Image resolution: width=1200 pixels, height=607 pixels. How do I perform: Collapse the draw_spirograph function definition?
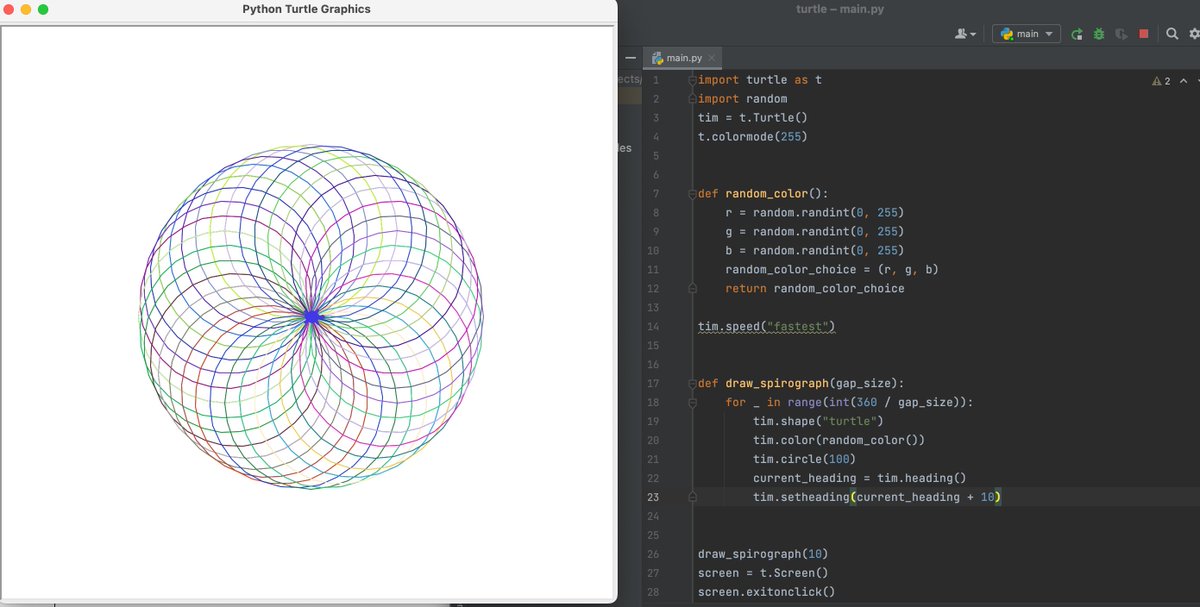691,383
